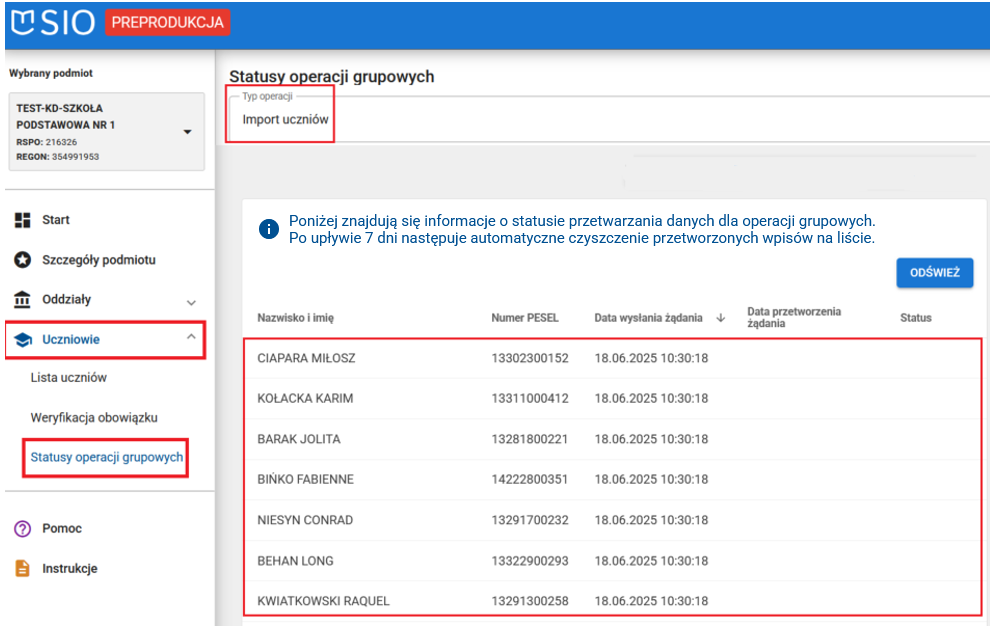Select the CIAPARA MIŁOSZ table row
The height and width of the screenshot is (628, 990).
click(x=306, y=358)
